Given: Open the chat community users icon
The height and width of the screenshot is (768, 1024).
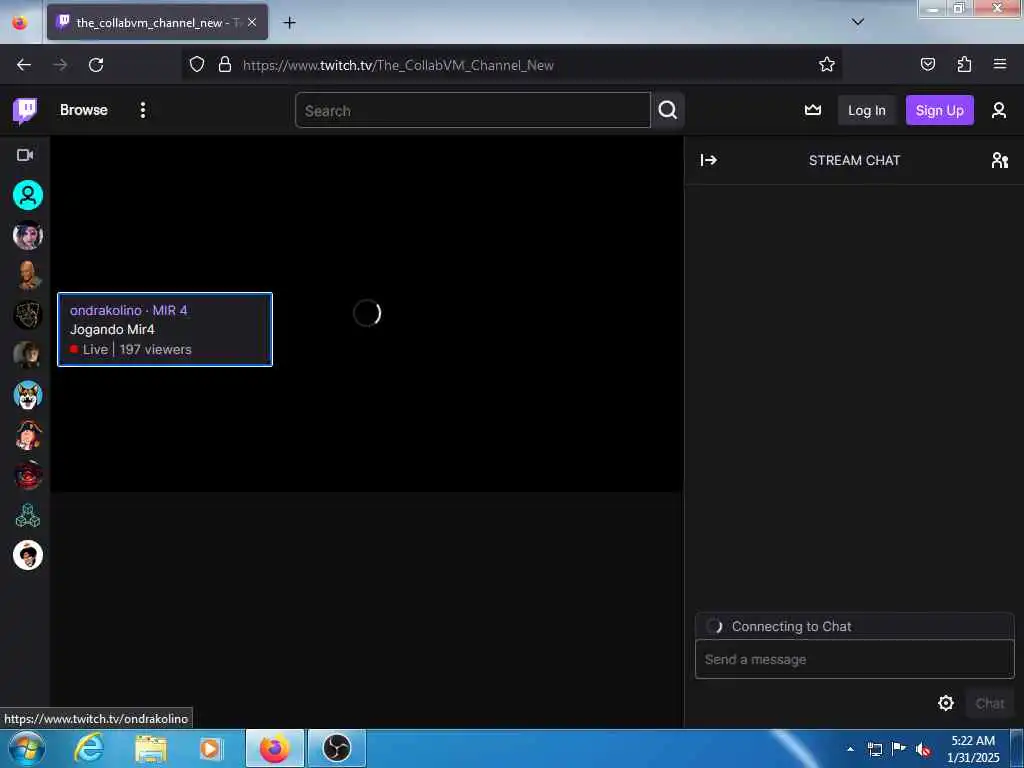Looking at the screenshot, I should 999,160.
